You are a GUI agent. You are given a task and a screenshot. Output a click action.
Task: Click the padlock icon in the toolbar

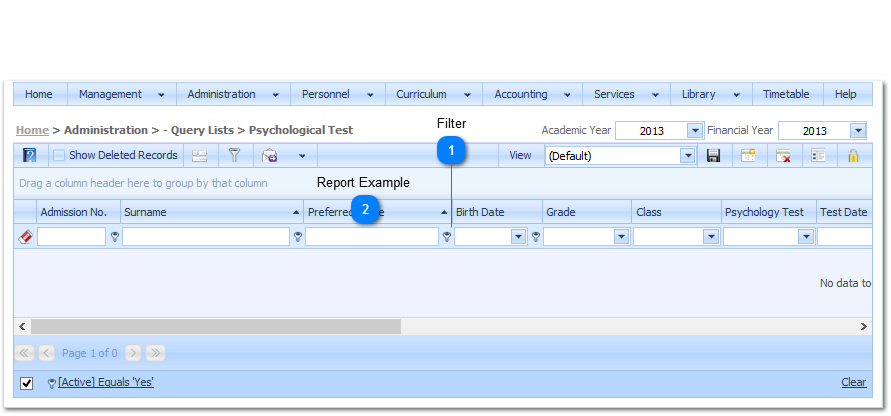click(853, 156)
